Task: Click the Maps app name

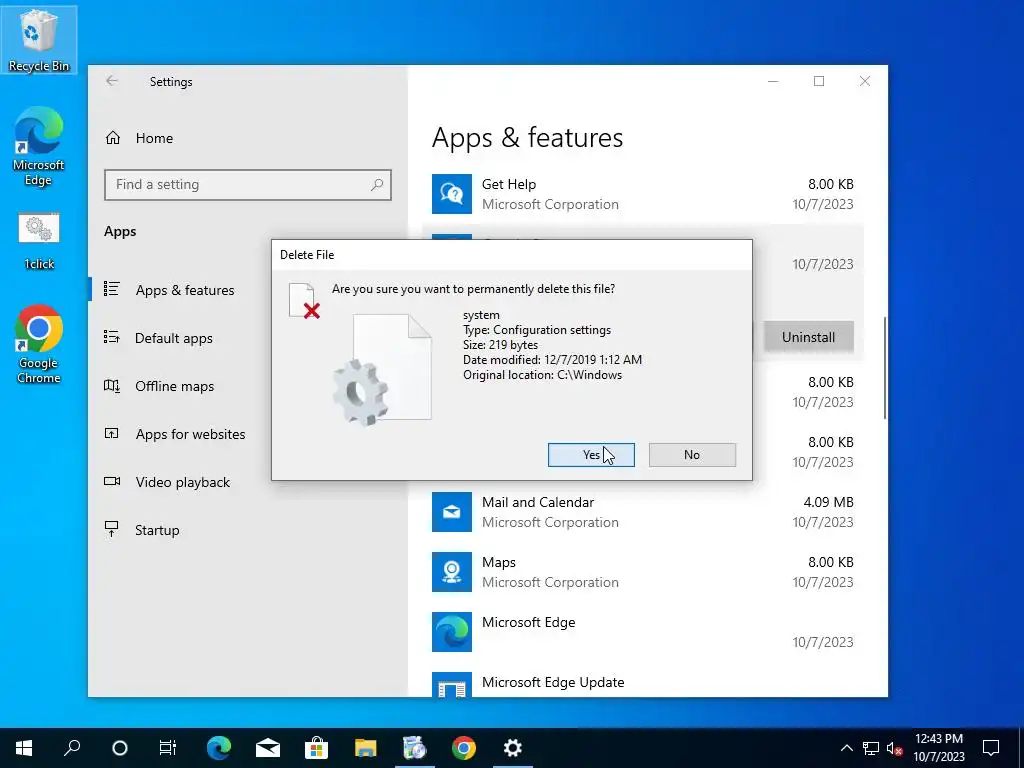Action: [499, 562]
